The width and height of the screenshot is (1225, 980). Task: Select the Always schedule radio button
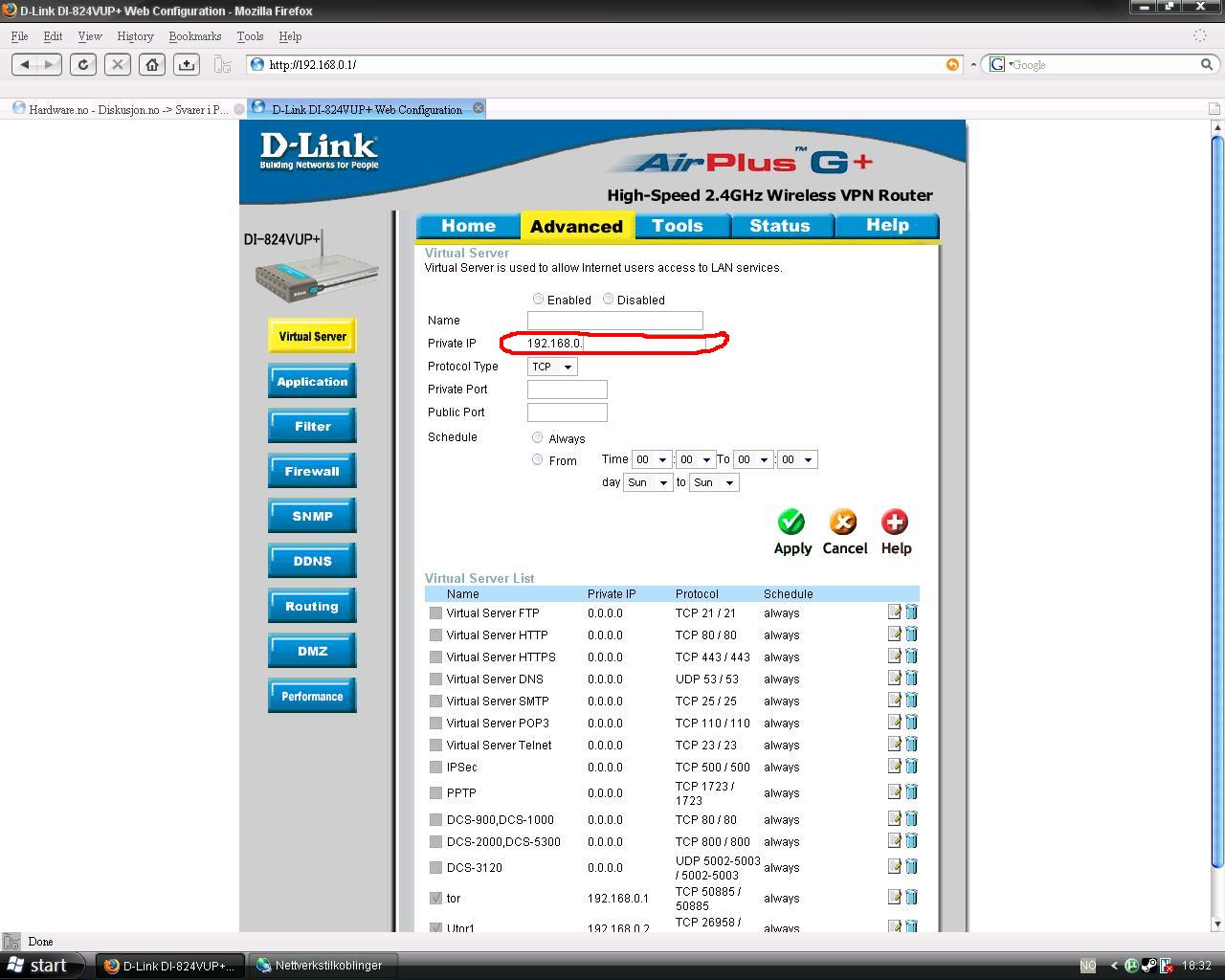point(537,437)
